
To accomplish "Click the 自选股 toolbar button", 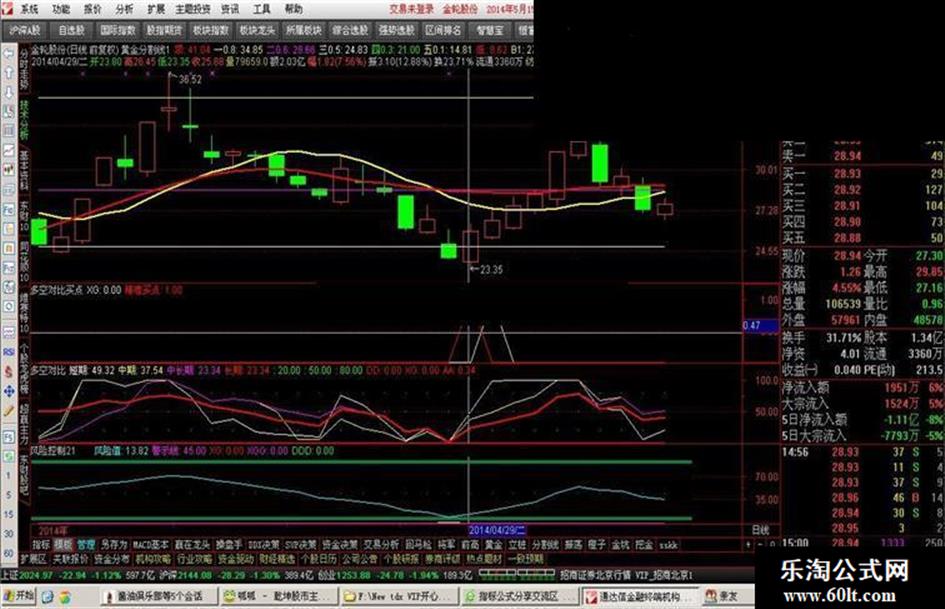I will pos(72,30).
